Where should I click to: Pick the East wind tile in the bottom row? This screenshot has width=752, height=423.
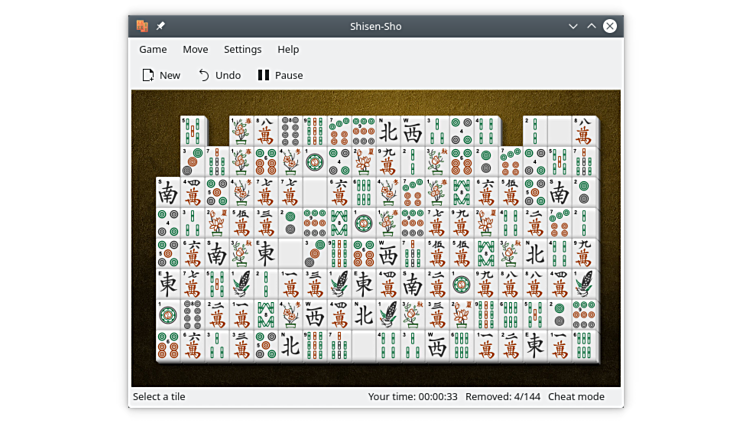535,347
